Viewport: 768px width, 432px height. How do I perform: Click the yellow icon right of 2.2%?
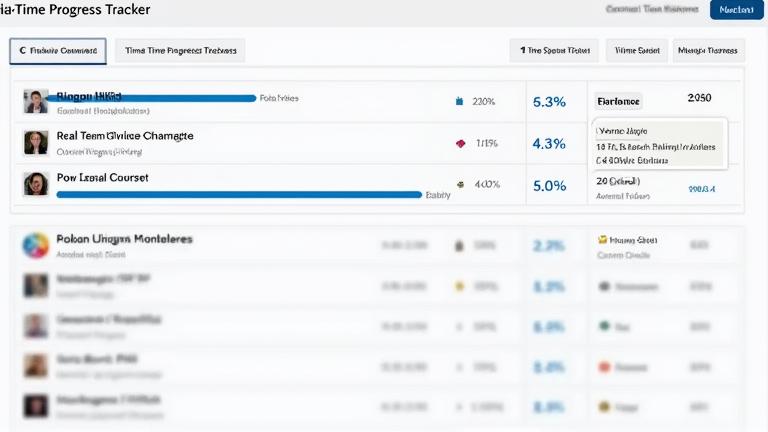tap(603, 241)
